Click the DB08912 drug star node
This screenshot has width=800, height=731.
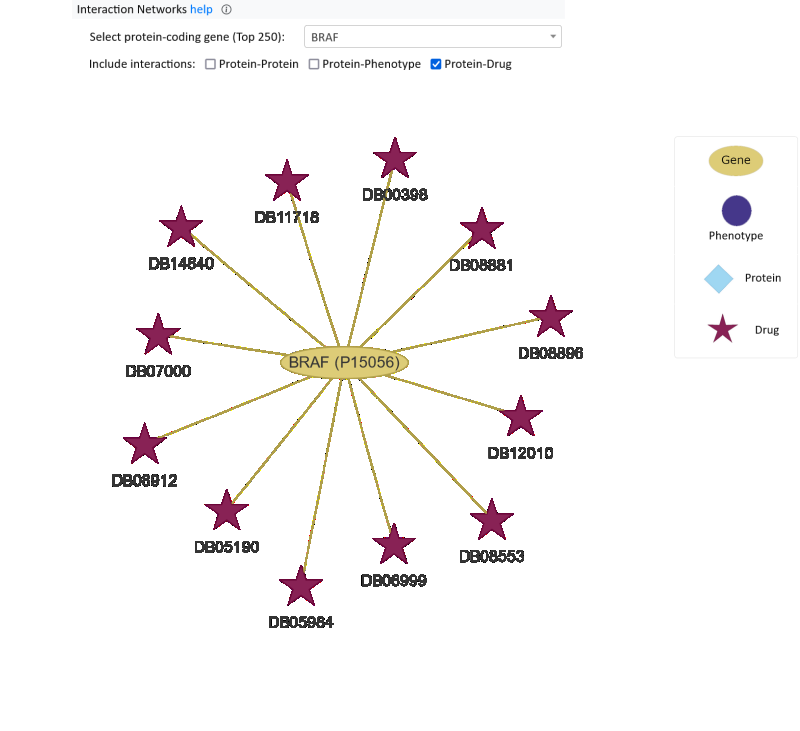[144, 444]
